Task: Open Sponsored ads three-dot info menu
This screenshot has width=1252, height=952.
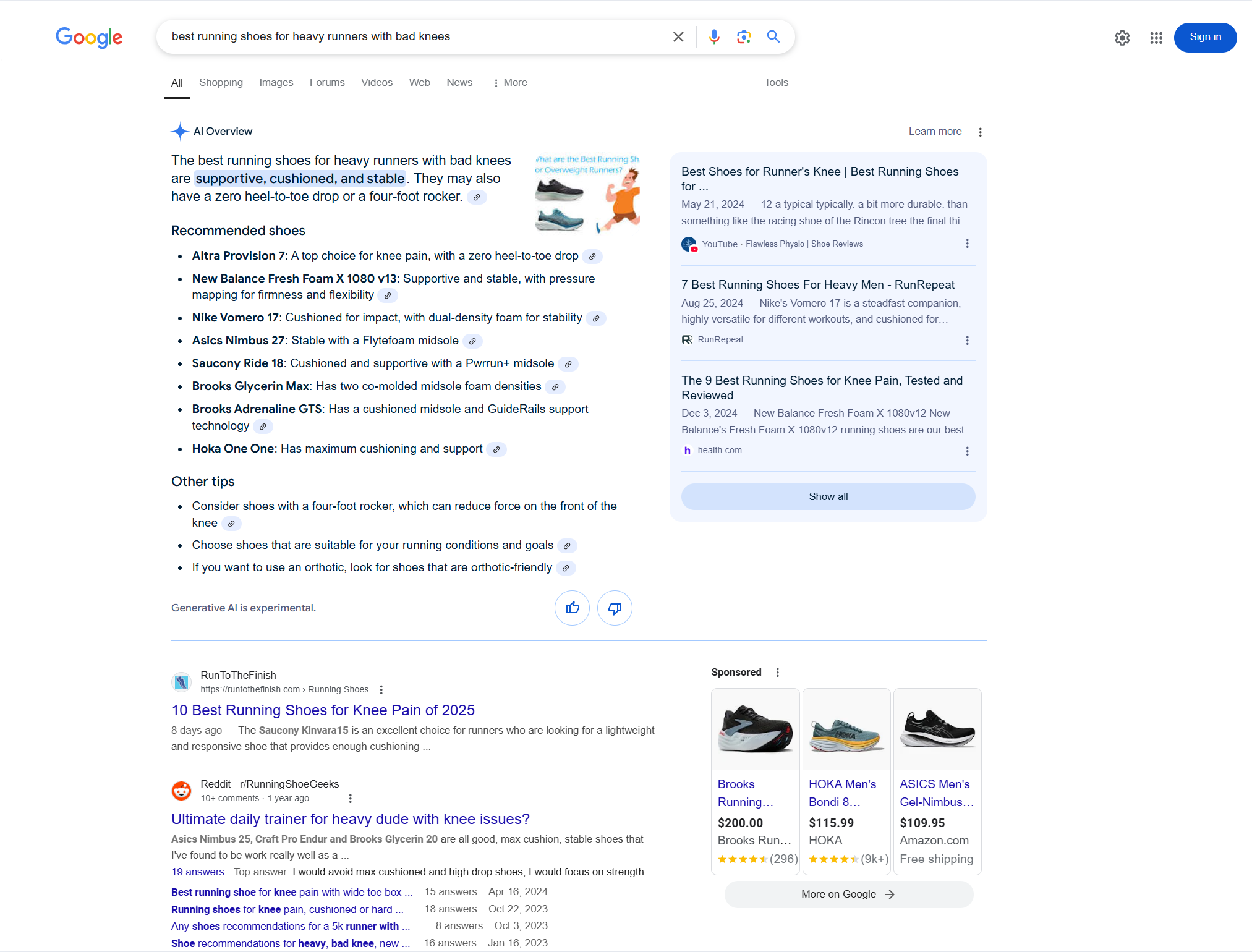Action: click(777, 673)
